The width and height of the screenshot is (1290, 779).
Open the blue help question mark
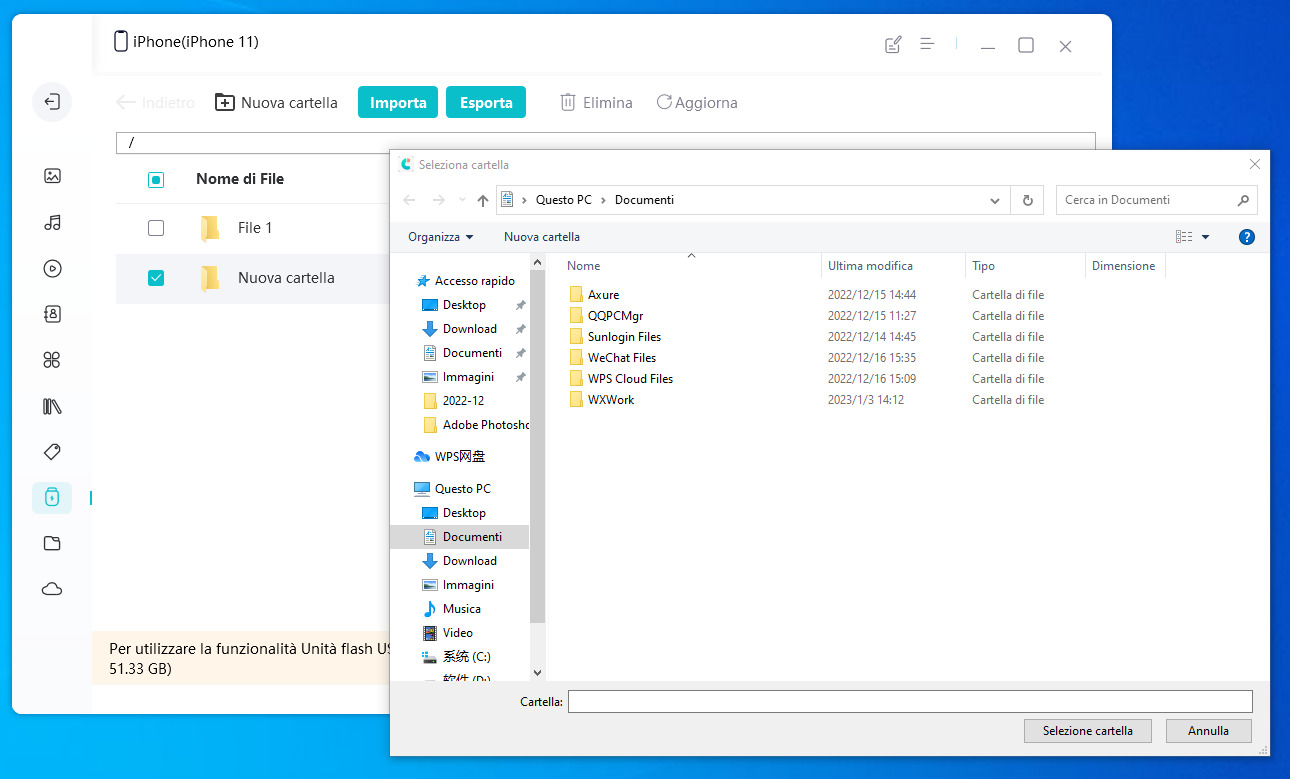[1247, 237]
